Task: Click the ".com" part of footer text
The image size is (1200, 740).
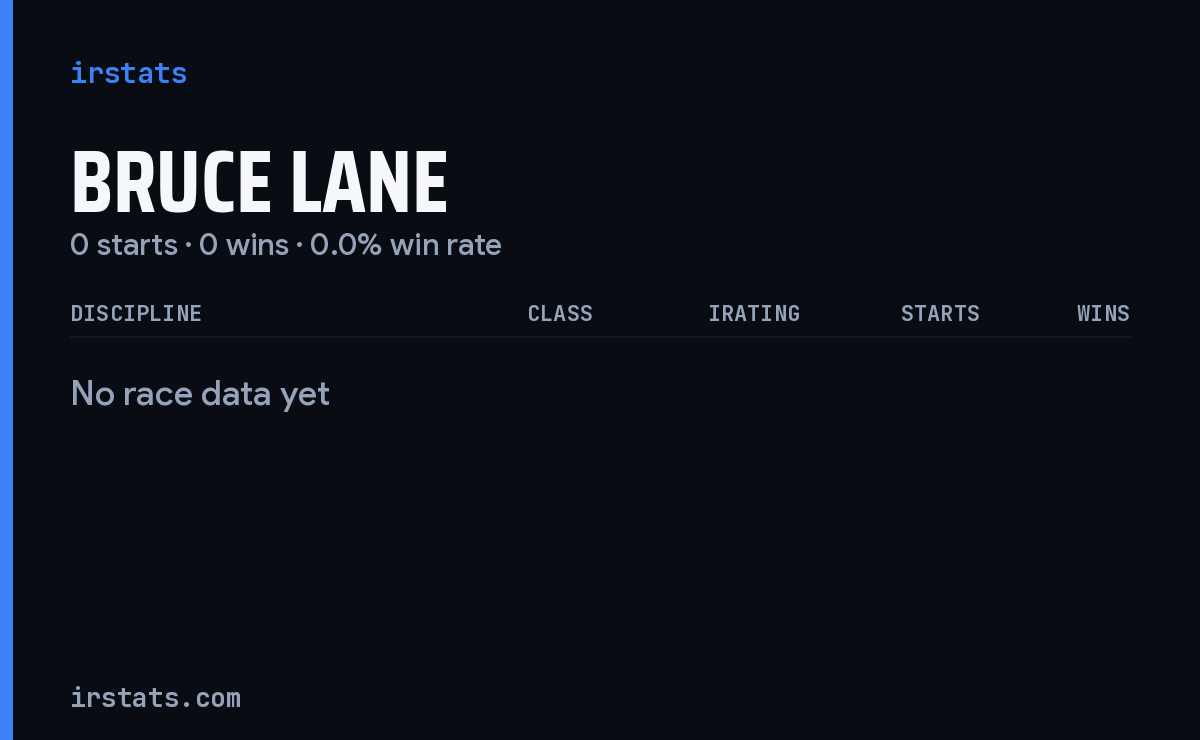Action: coord(208,698)
